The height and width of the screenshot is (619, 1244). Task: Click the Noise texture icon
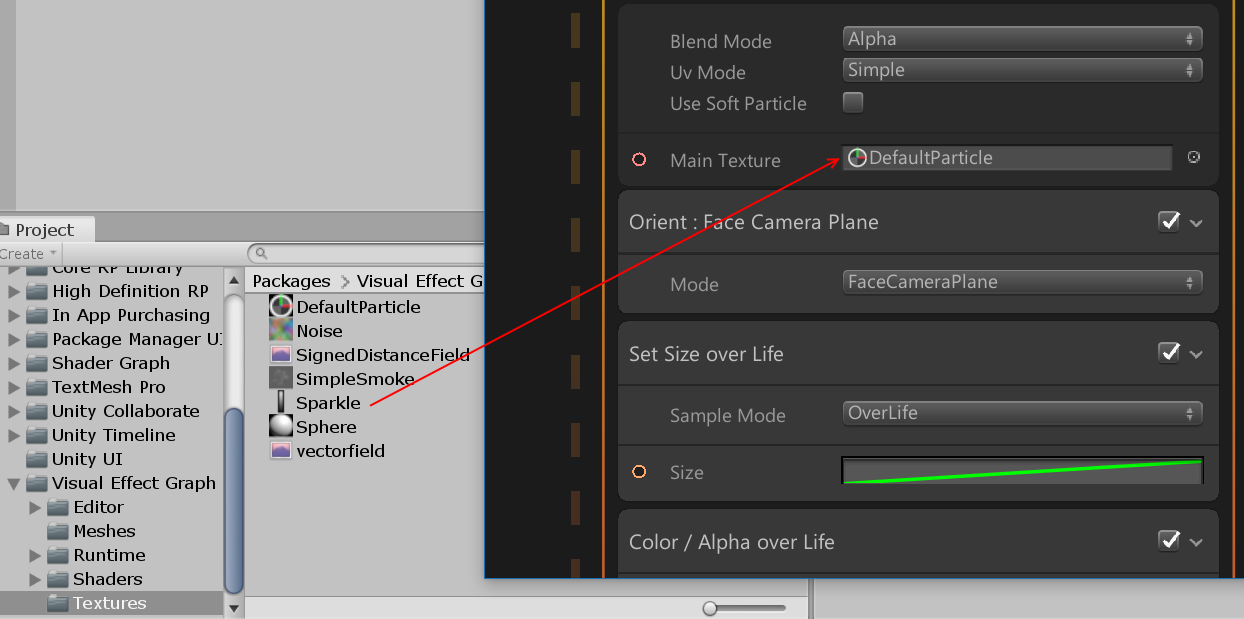[281, 331]
